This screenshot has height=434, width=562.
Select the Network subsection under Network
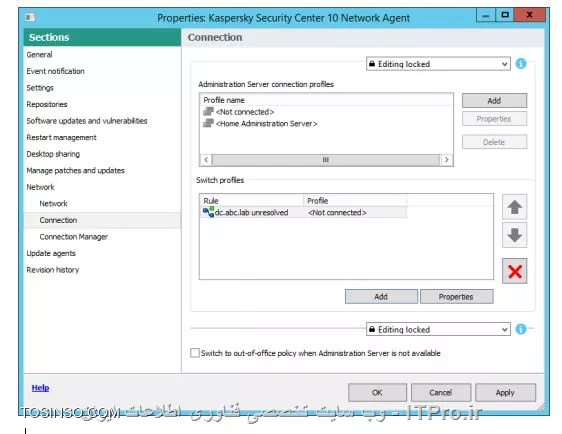coord(53,204)
